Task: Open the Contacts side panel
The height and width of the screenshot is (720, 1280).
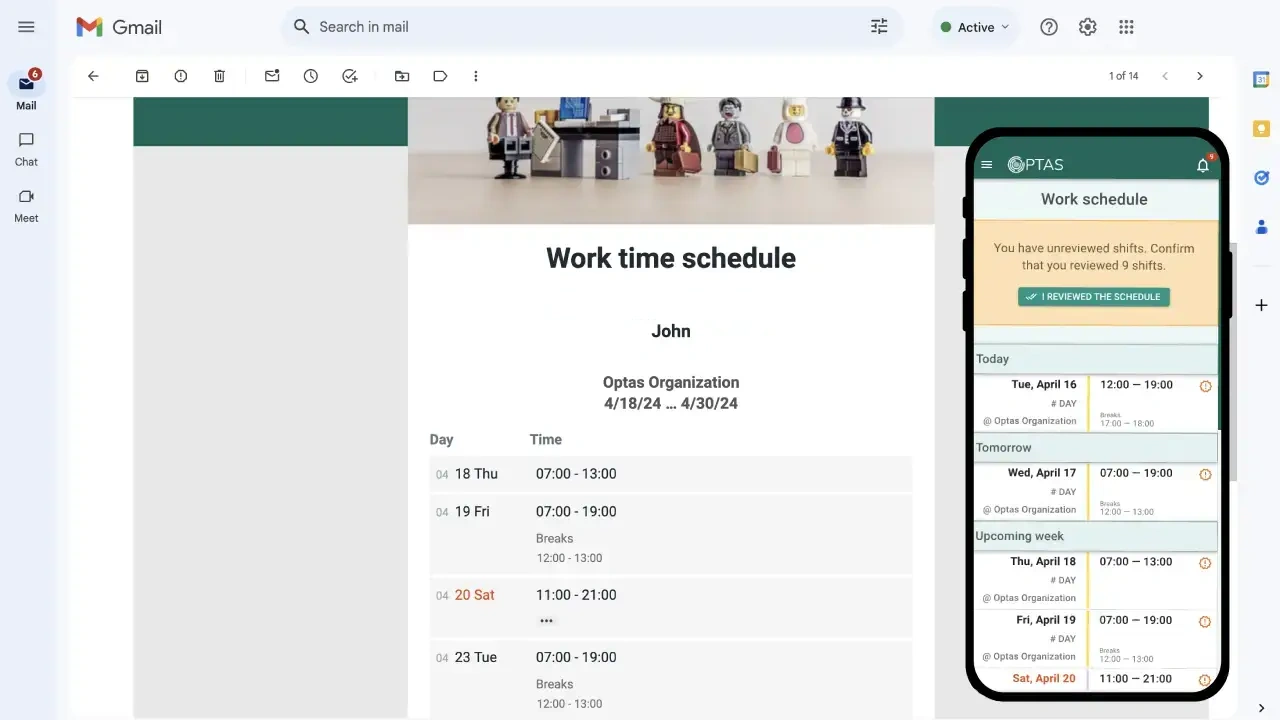Action: point(1261,226)
